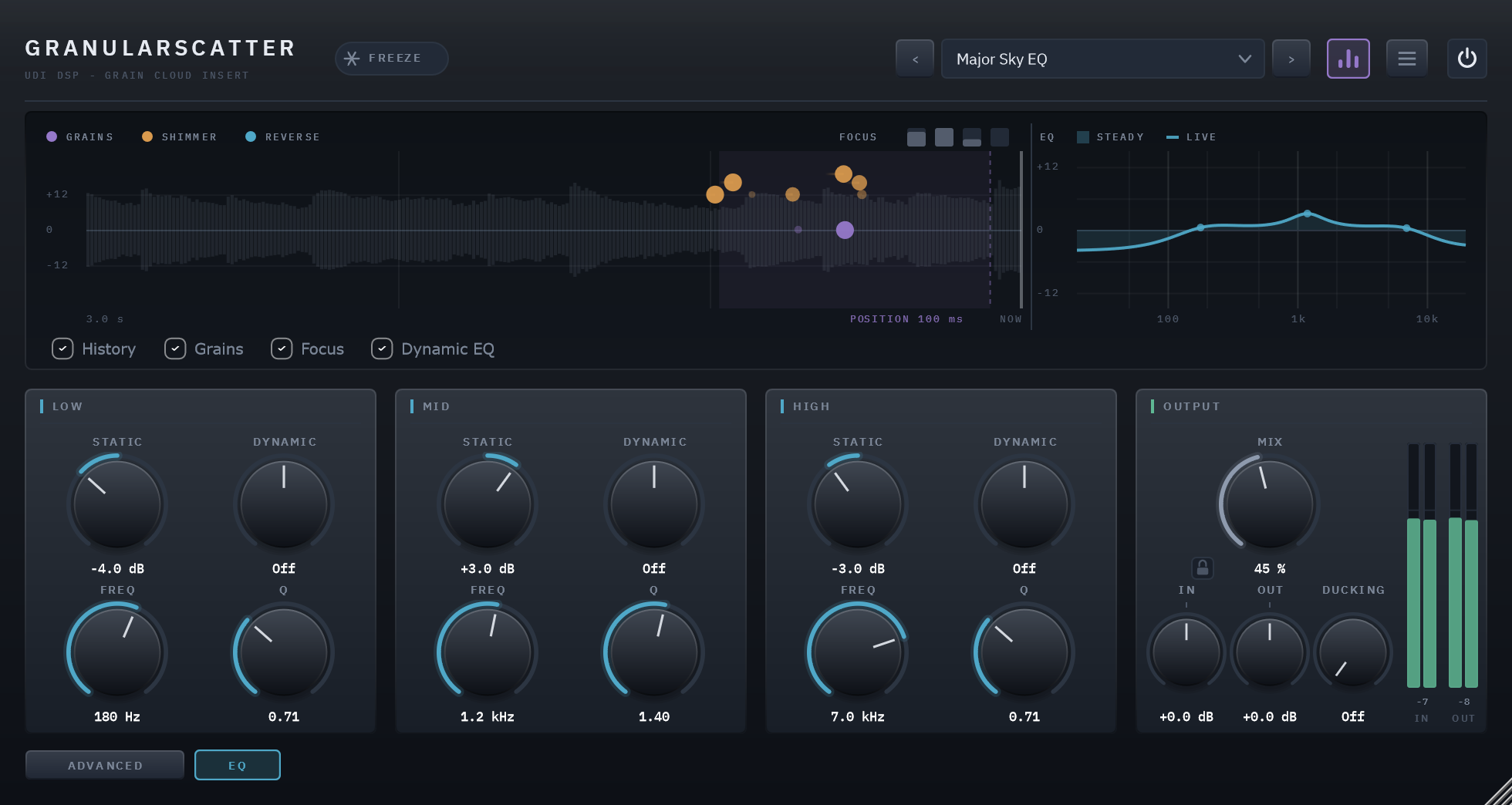This screenshot has width=1512, height=805.
Task: Click the Low band Freq knob
Action: coord(117,652)
